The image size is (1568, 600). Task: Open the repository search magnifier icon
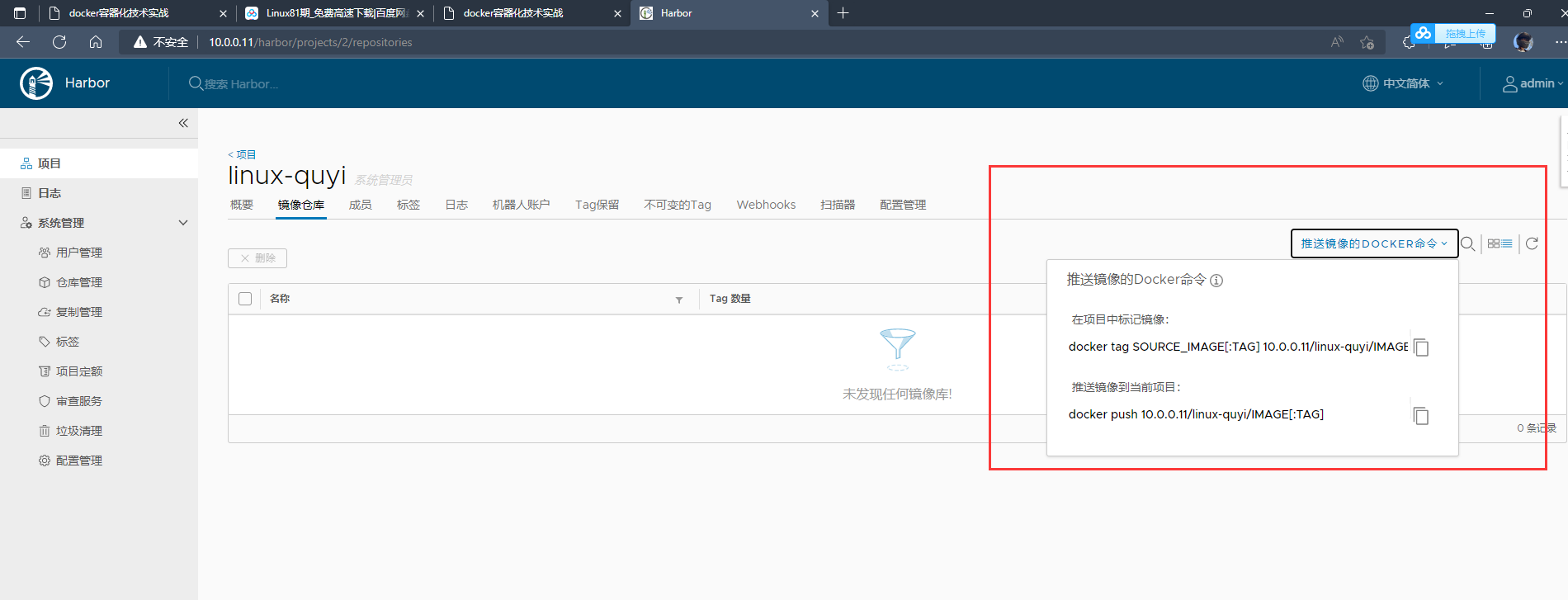click(x=1468, y=243)
